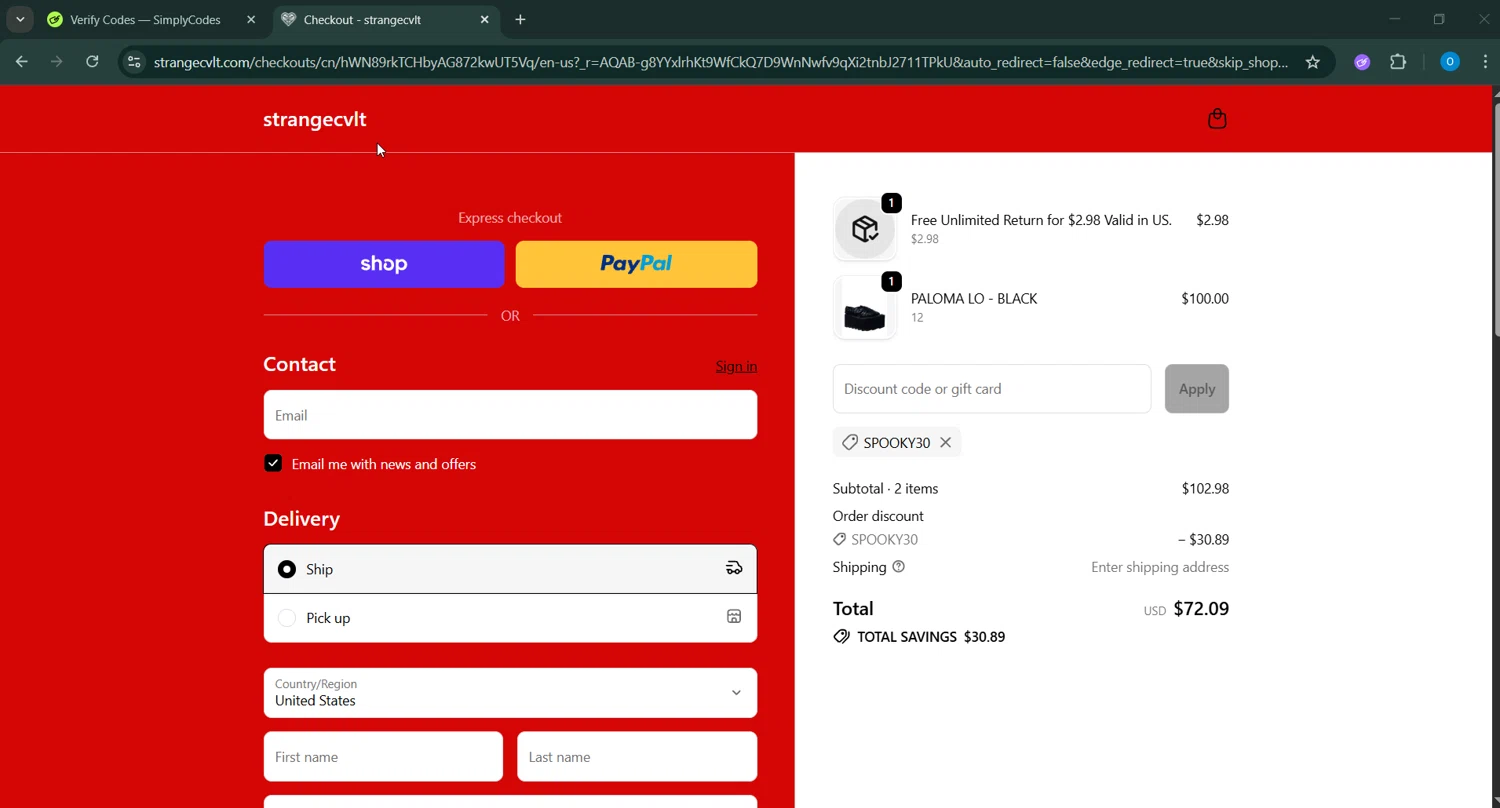Click the shipping help question mark icon
Image resolution: width=1500 pixels, height=808 pixels.
[x=898, y=567]
